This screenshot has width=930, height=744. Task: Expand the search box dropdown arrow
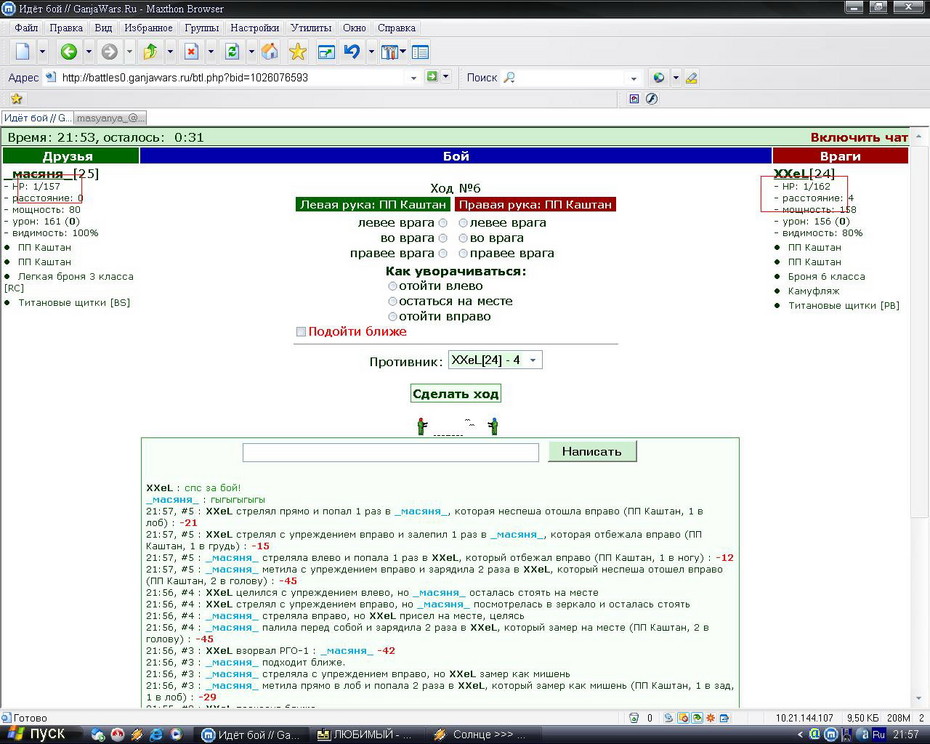pyautogui.click(x=633, y=78)
